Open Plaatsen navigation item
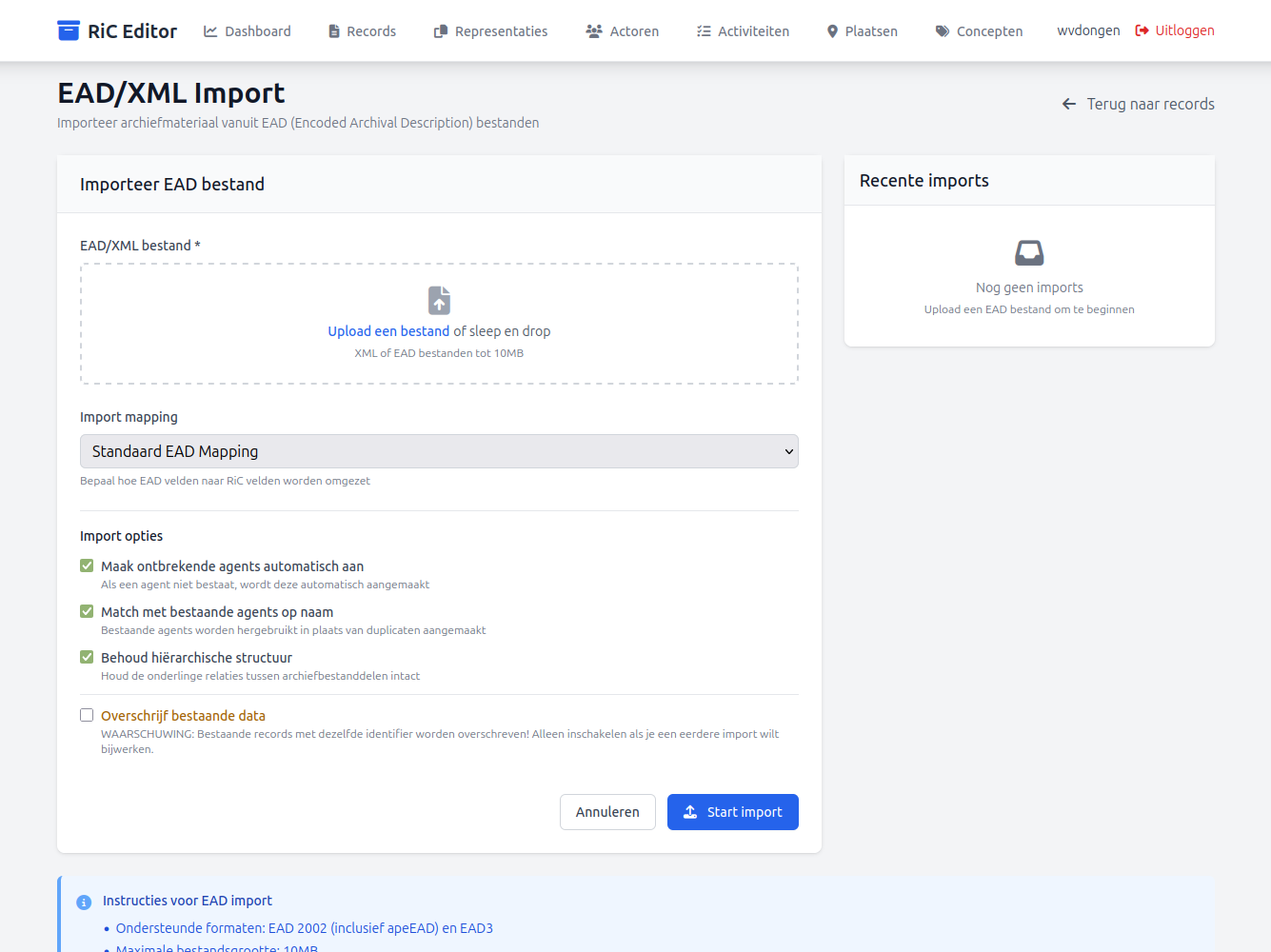 click(862, 31)
